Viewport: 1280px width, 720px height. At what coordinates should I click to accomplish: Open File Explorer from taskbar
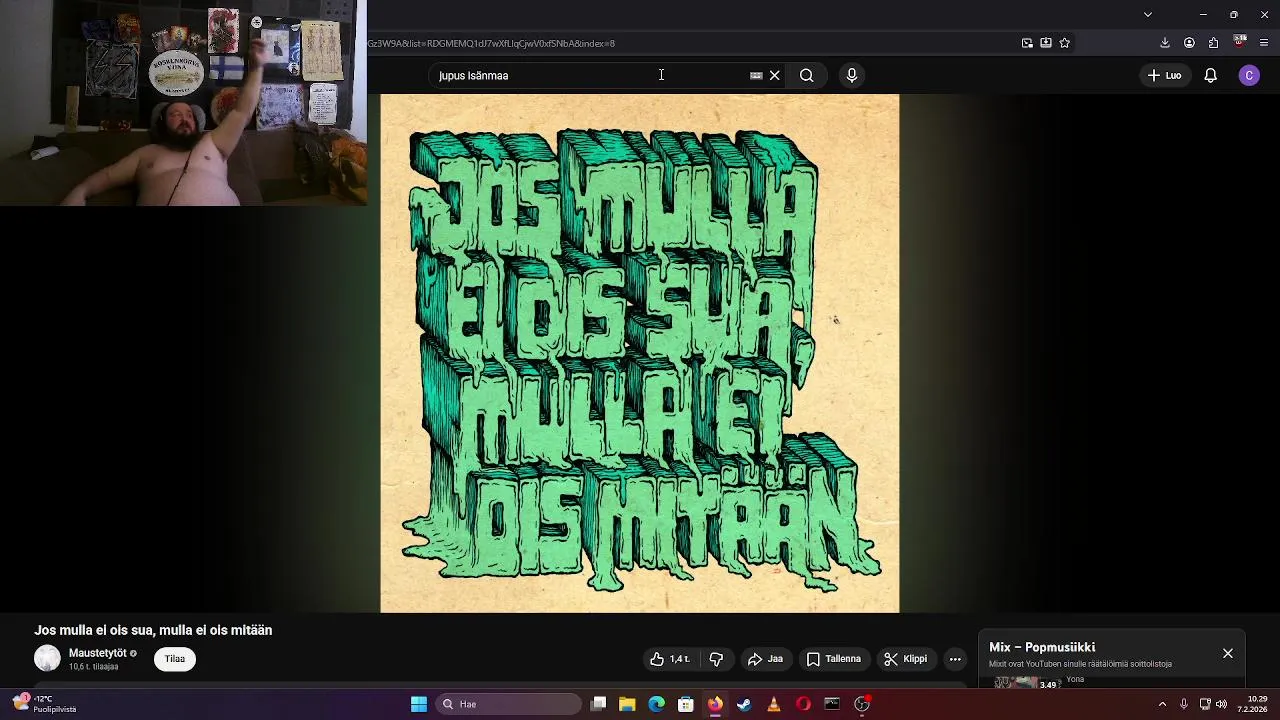pos(627,704)
